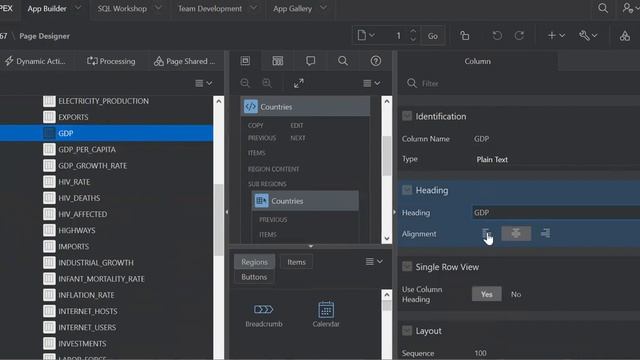Screen dimensions: 640x360
Task: Set heading alignment to right
Action: point(545,233)
